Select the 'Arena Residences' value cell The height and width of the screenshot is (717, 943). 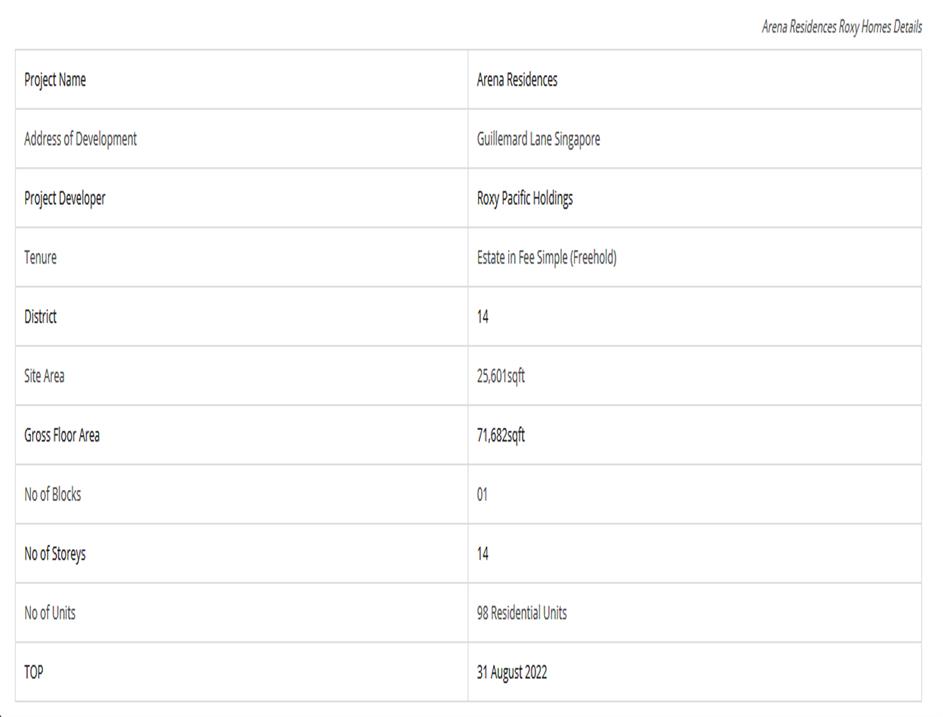coord(517,81)
